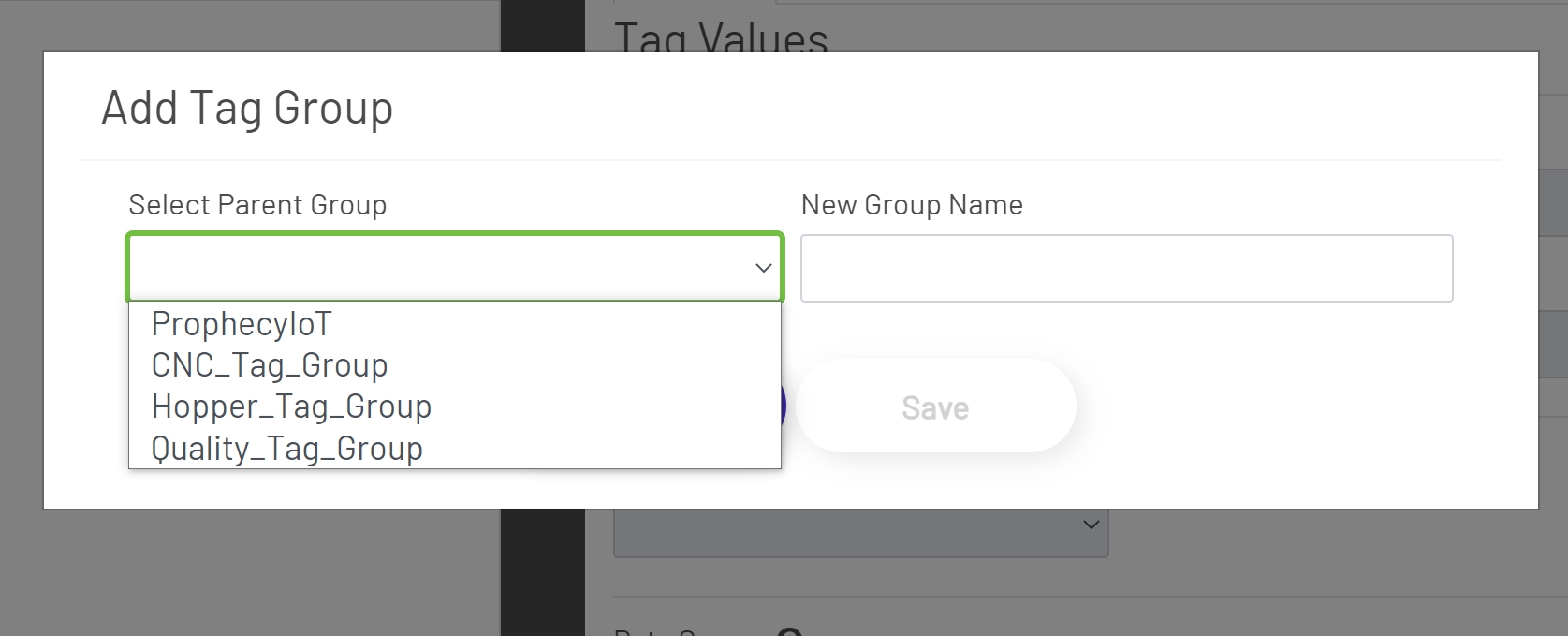Image resolution: width=1568 pixels, height=636 pixels.
Task: Click the Save button
Action: 934,406
